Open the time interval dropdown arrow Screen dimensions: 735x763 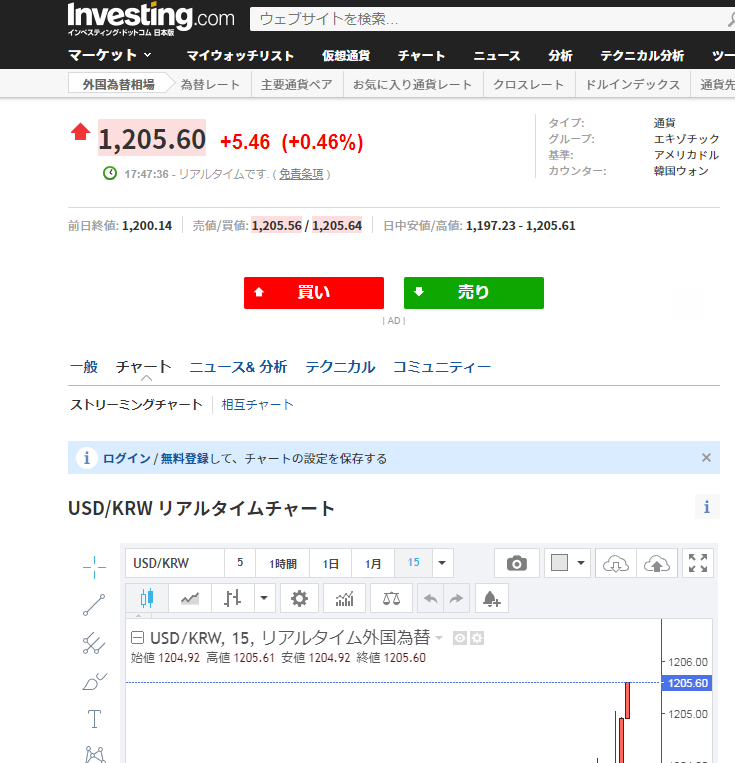[x=443, y=563]
